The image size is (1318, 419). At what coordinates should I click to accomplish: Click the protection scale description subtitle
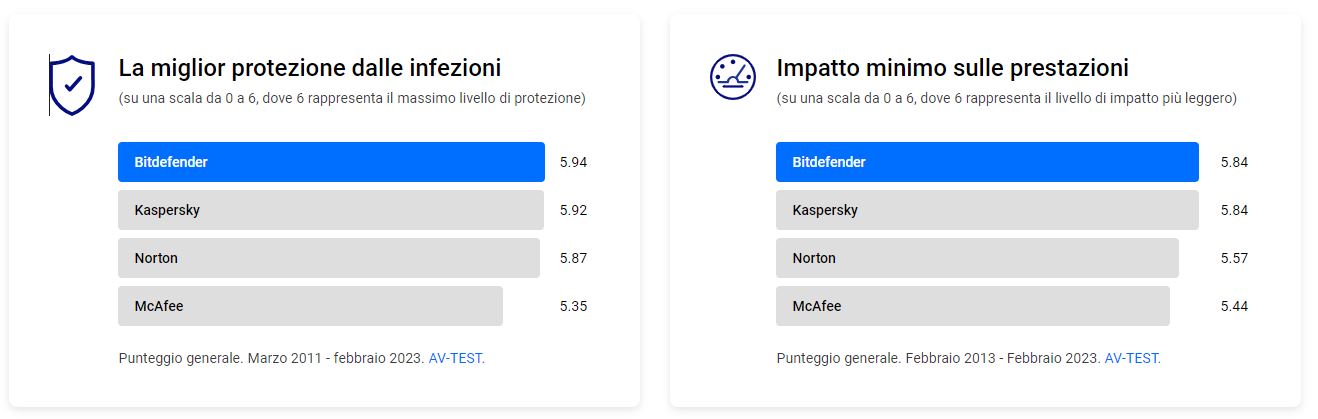click(x=352, y=99)
